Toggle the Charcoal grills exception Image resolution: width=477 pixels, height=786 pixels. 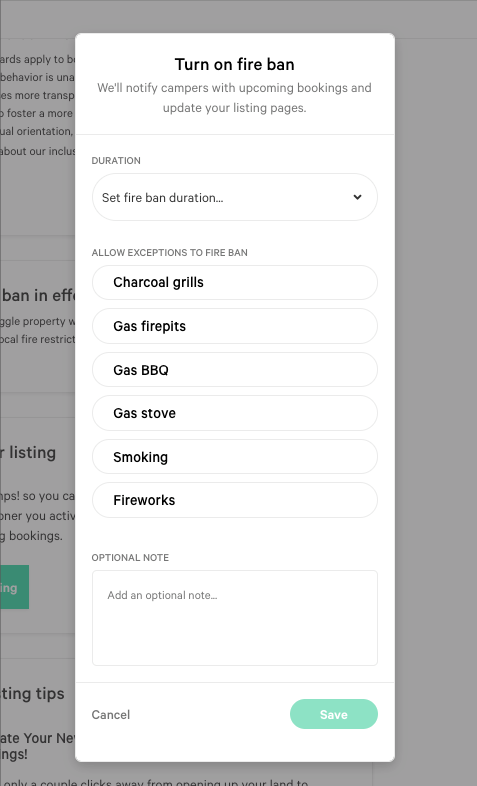point(234,283)
